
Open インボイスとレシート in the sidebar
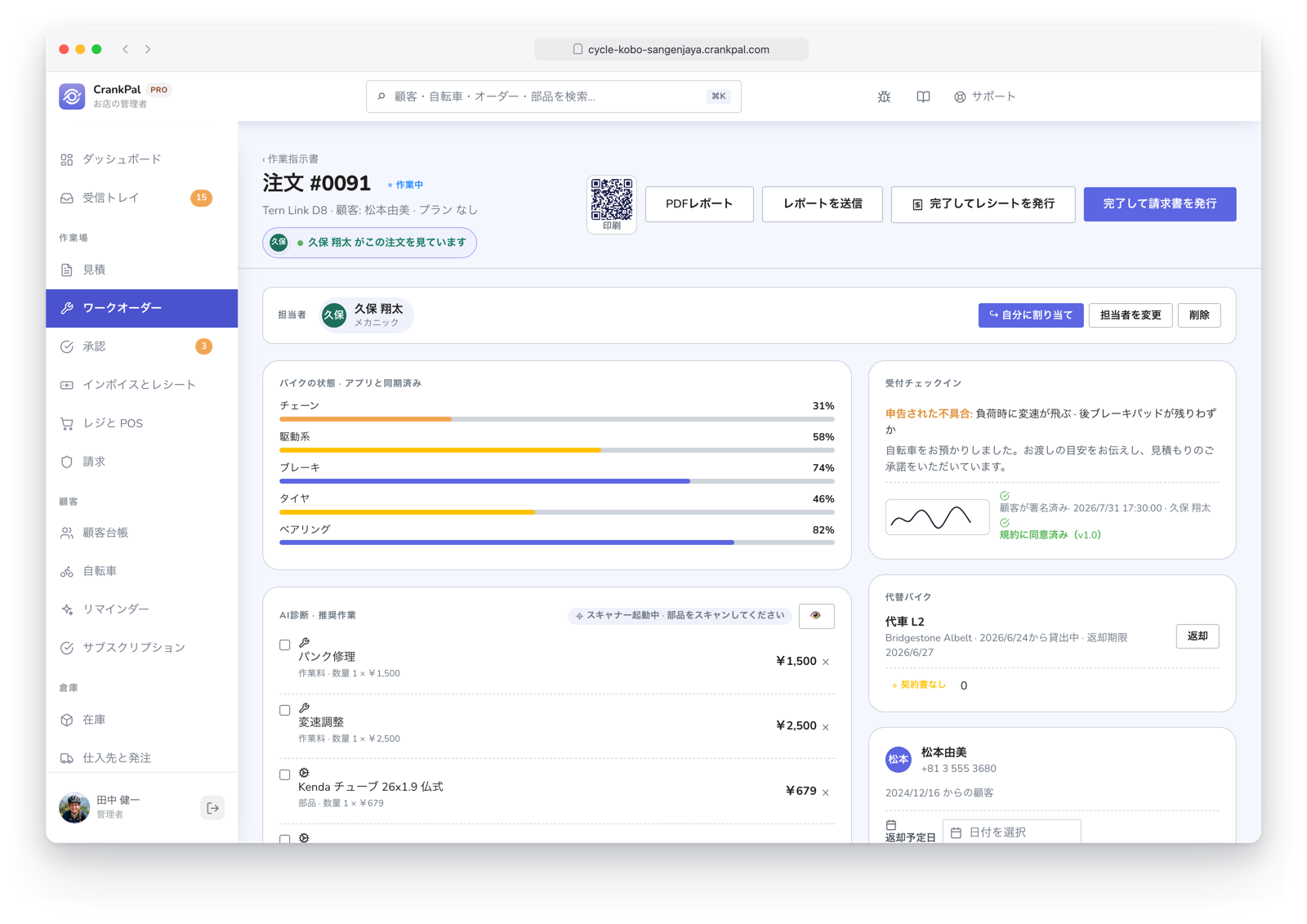coord(141,385)
